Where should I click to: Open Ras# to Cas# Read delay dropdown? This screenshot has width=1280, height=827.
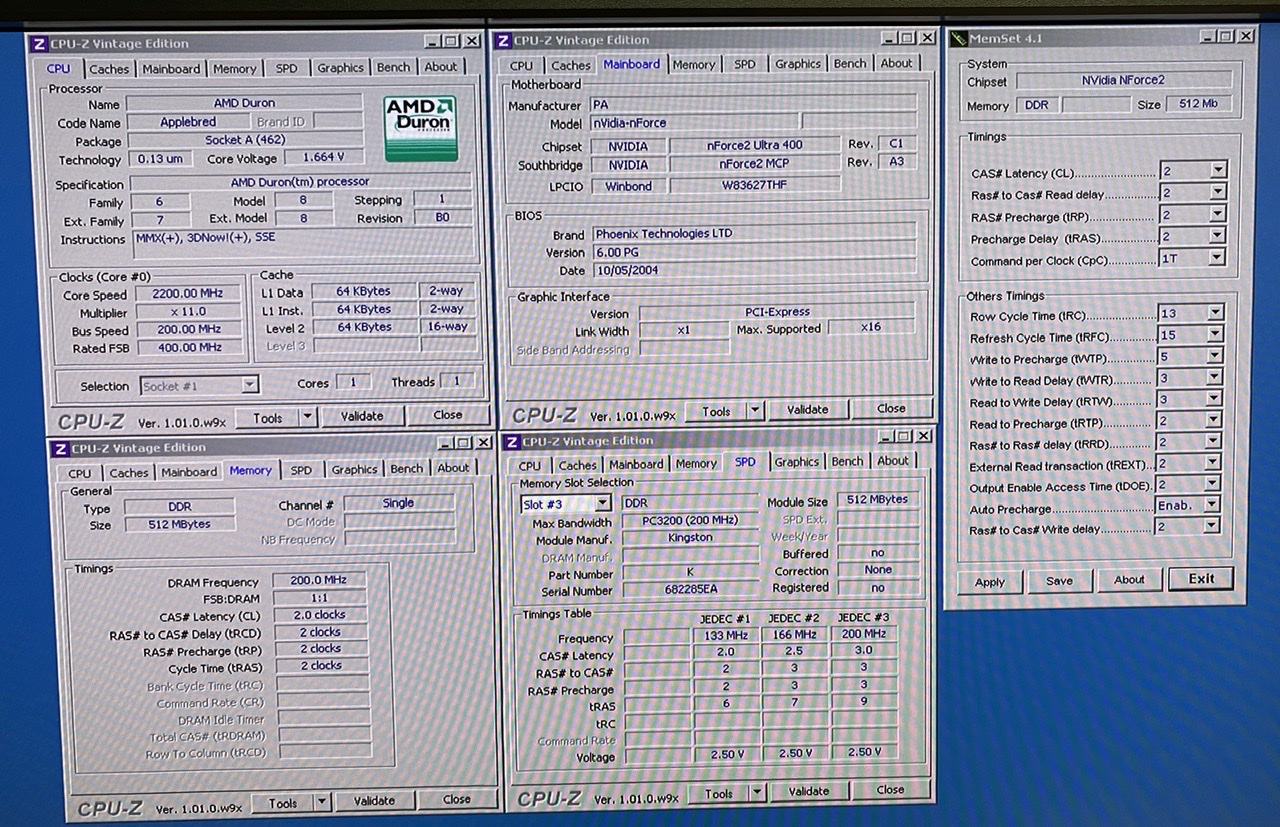pos(1217,193)
